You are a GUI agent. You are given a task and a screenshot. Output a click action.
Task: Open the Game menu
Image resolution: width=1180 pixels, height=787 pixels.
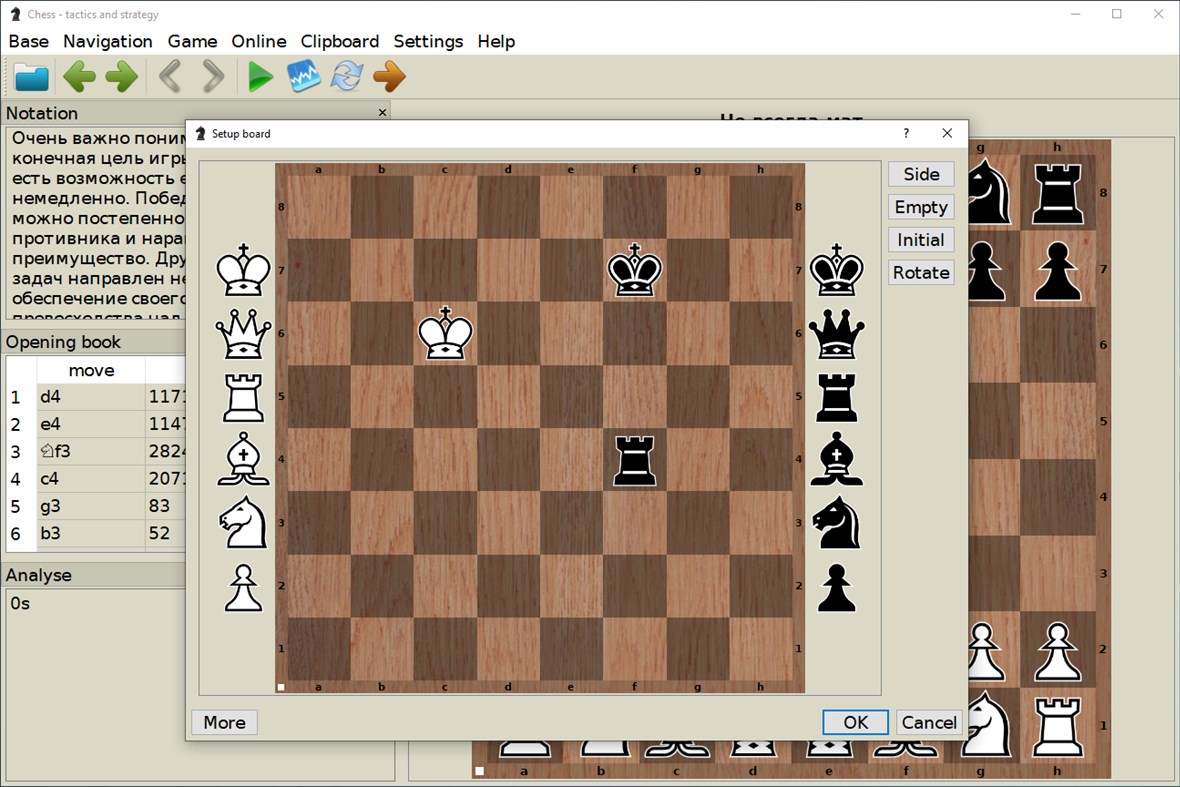(x=192, y=41)
